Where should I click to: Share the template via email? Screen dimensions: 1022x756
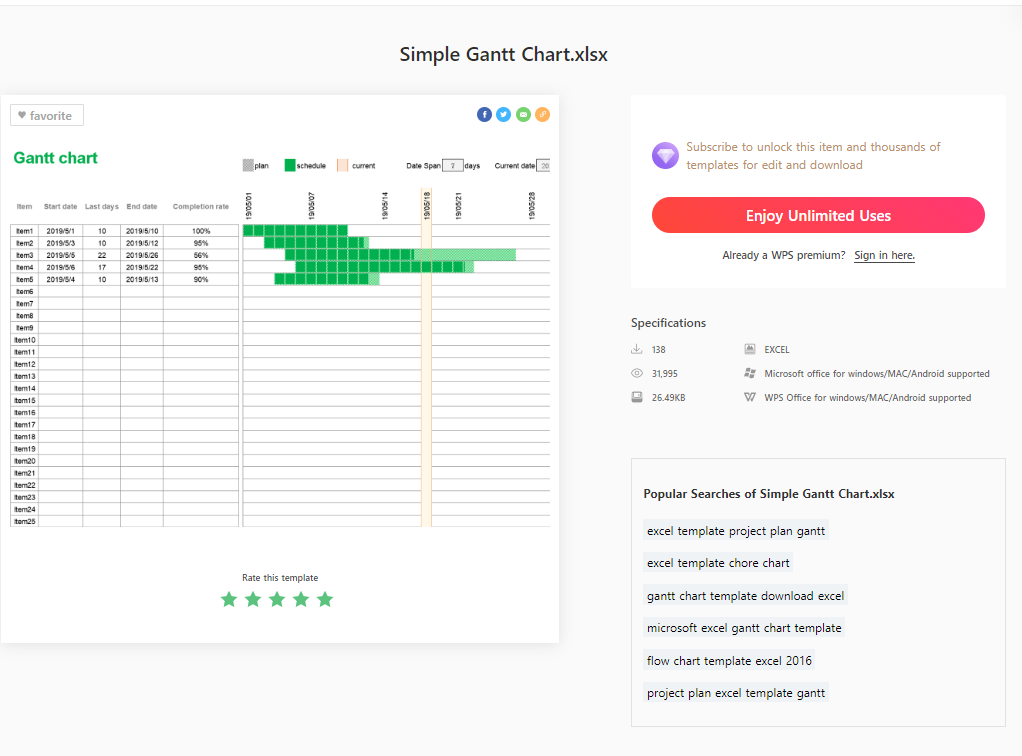[522, 114]
